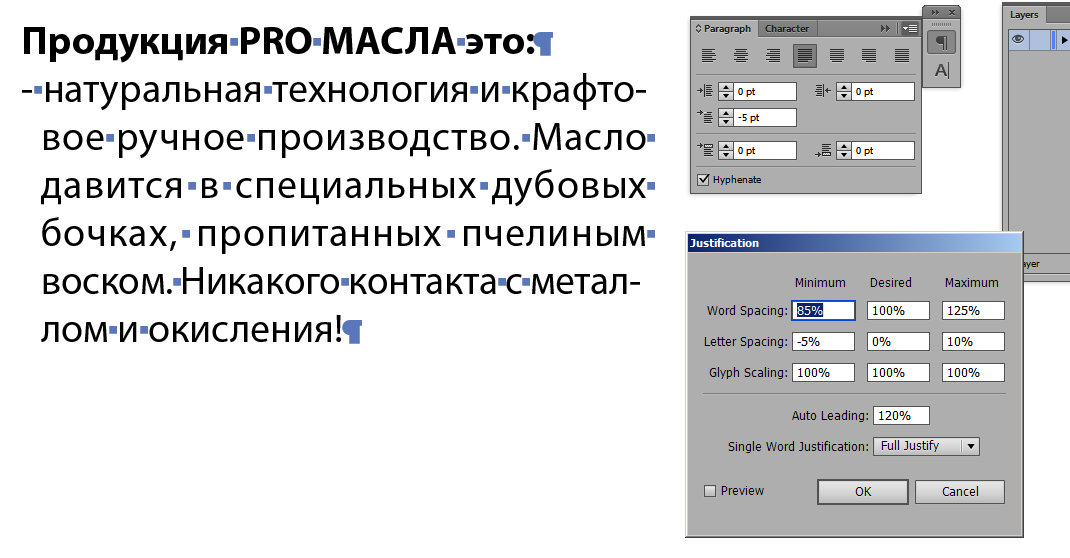Increase left indent with up arrow

tap(725, 87)
